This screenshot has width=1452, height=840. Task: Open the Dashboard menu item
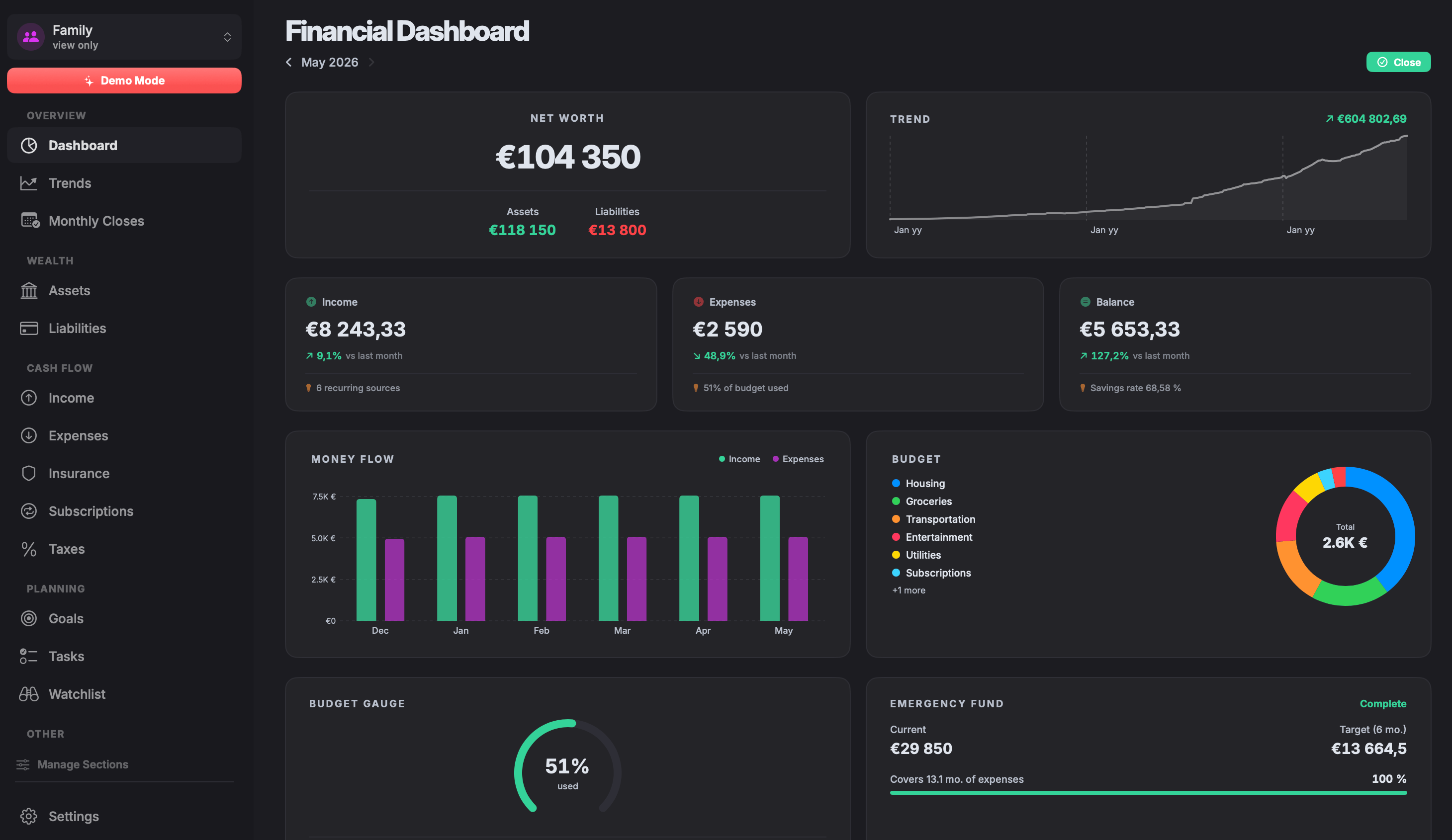point(124,145)
